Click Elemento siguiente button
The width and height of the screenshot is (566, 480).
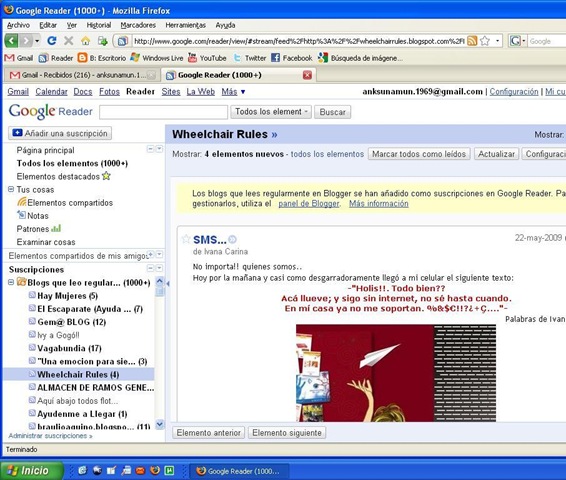tap(287, 433)
